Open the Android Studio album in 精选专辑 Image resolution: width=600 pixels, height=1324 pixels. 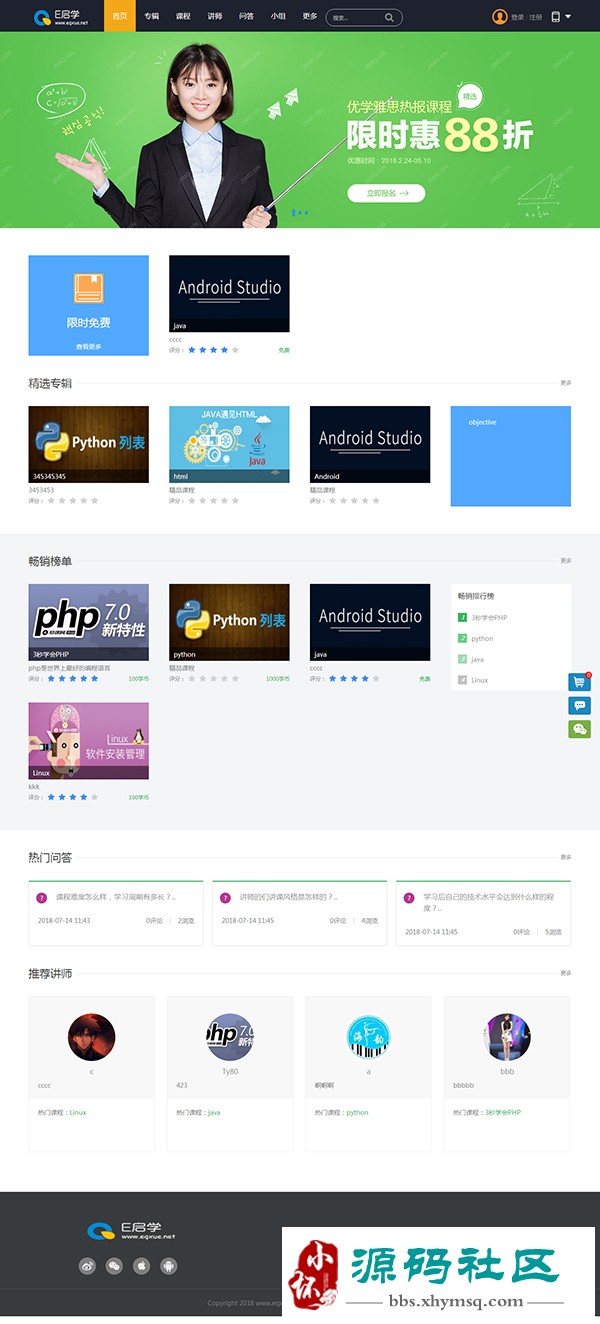pos(370,444)
